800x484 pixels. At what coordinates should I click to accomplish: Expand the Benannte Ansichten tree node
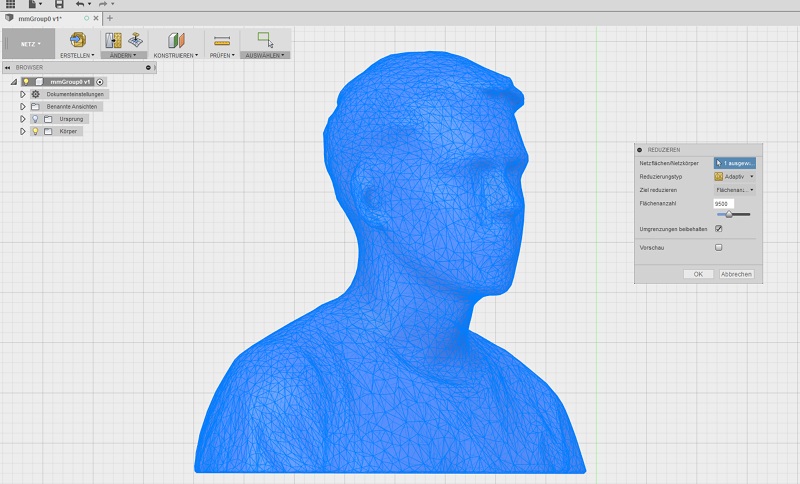22,106
